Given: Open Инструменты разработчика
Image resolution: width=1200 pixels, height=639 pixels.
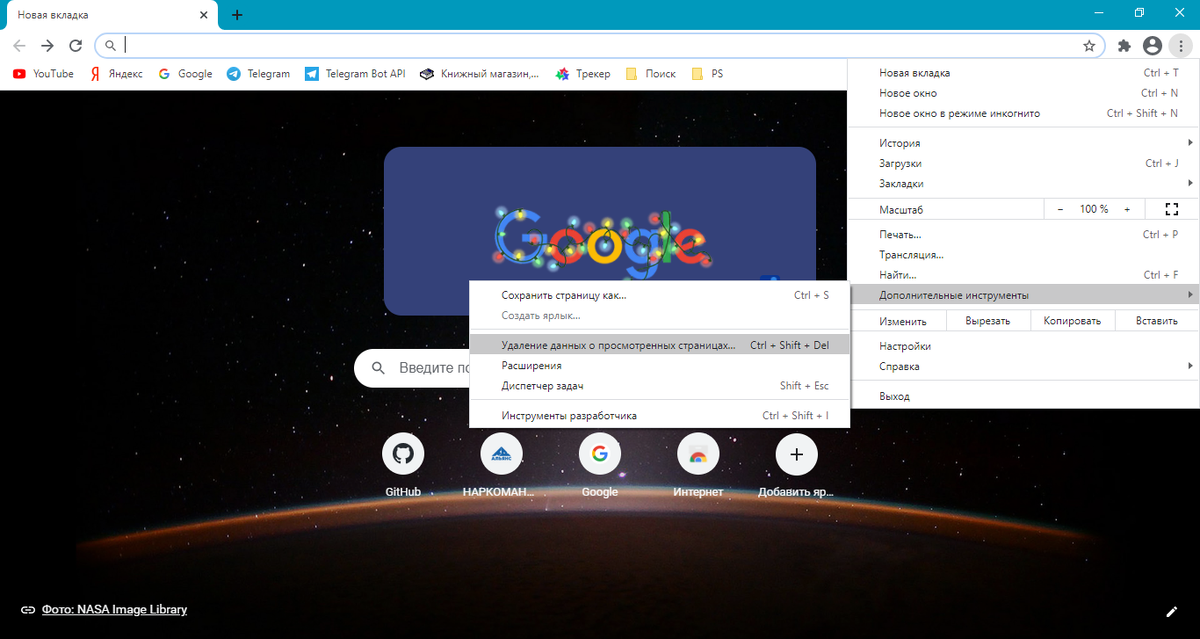Looking at the screenshot, I should coord(659,415).
